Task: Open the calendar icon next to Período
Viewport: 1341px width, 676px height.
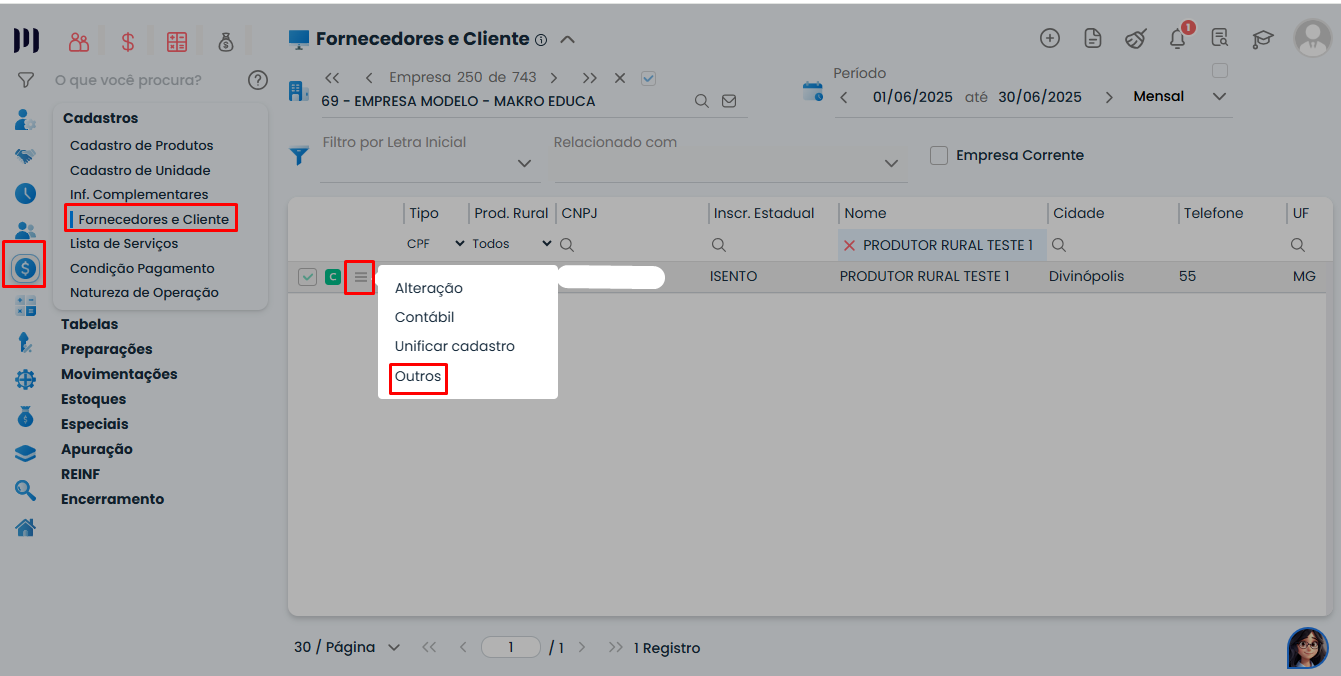Action: [x=813, y=92]
